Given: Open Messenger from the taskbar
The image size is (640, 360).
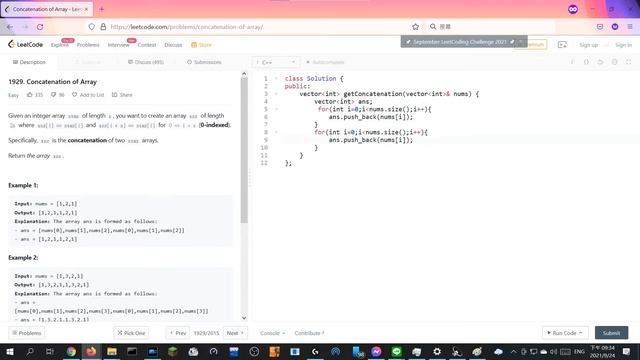Looking at the screenshot, I should [x=376, y=351].
